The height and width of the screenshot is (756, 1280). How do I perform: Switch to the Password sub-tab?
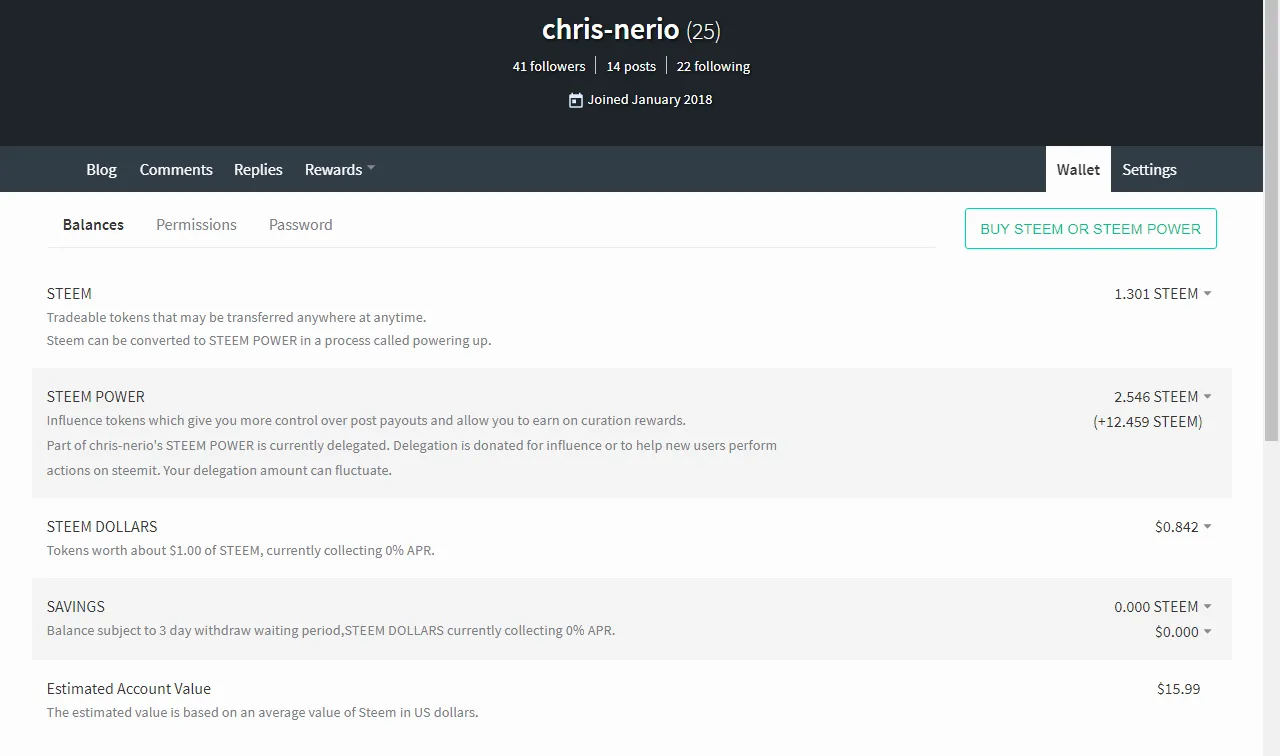pos(300,224)
